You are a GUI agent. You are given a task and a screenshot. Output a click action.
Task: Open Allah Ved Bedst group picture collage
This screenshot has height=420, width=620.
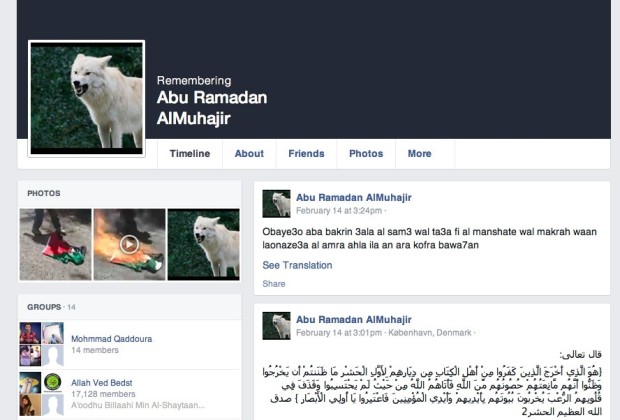coord(42,394)
